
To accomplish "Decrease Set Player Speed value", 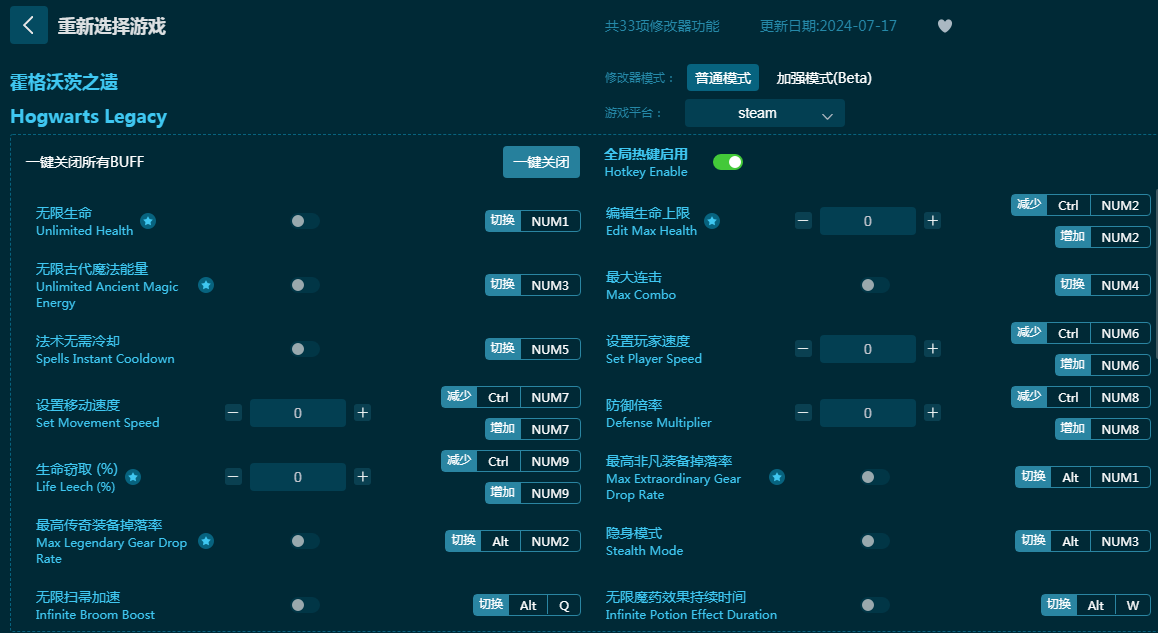I will tap(804, 349).
